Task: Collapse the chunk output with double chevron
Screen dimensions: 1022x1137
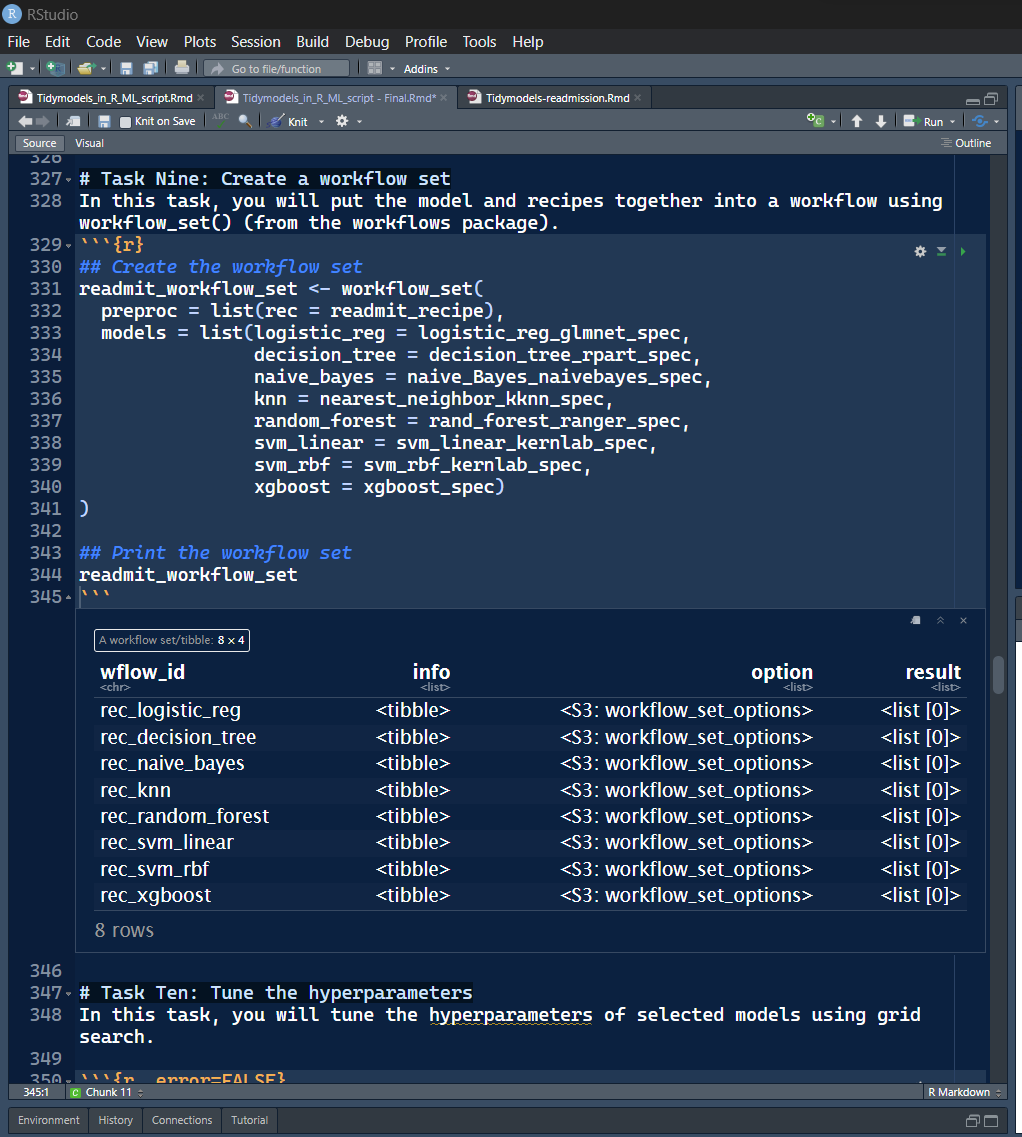Action: [x=940, y=620]
